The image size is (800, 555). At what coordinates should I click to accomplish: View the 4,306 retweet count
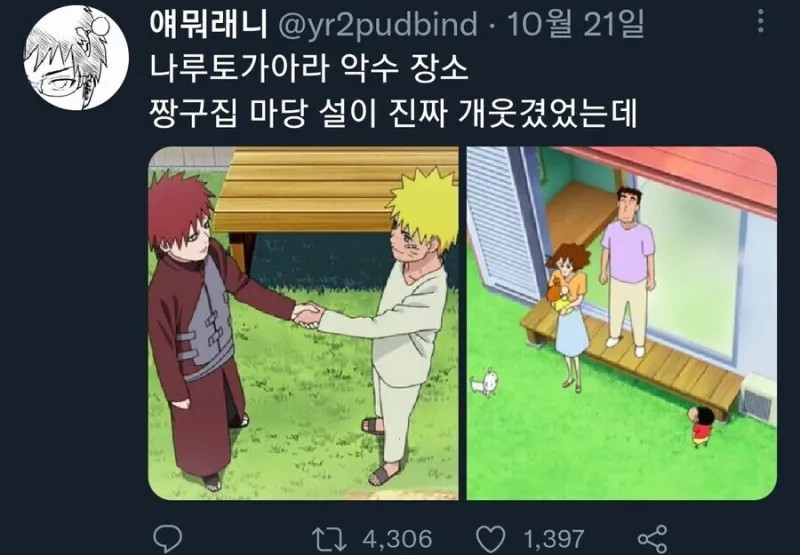click(397, 539)
